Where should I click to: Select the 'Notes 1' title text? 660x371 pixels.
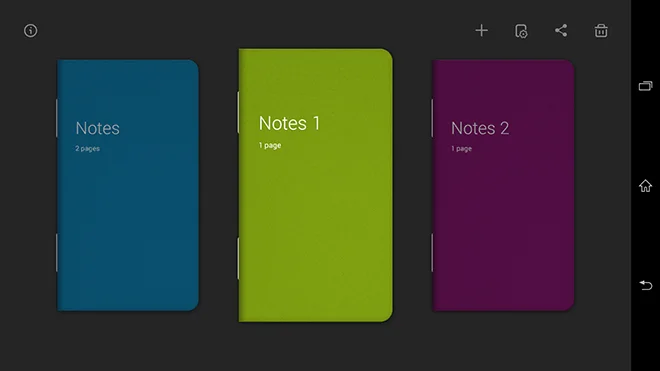tap(290, 123)
